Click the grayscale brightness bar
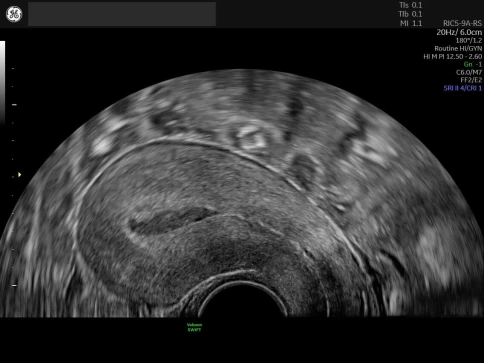The width and height of the screenshot is (484, 363). [x=2, y=82]
